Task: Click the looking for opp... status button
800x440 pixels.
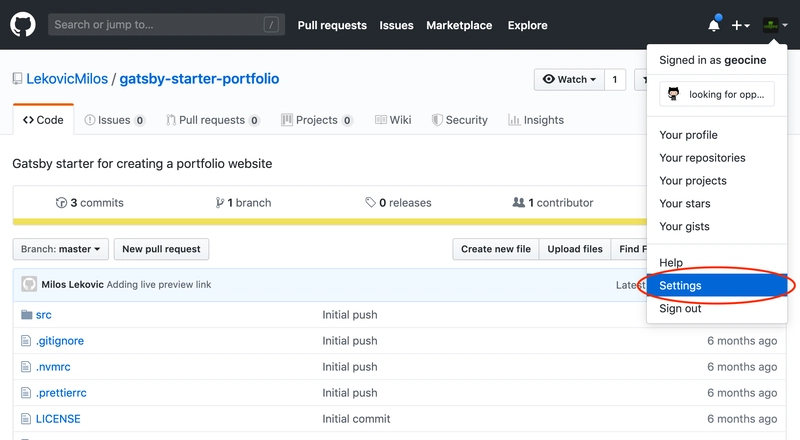Action: (717, 94)
